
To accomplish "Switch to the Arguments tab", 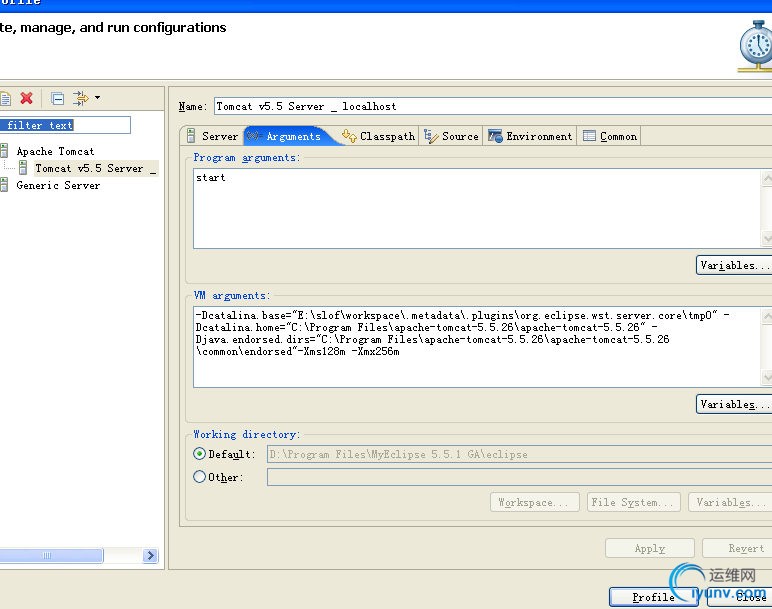I will pos(290,136).
